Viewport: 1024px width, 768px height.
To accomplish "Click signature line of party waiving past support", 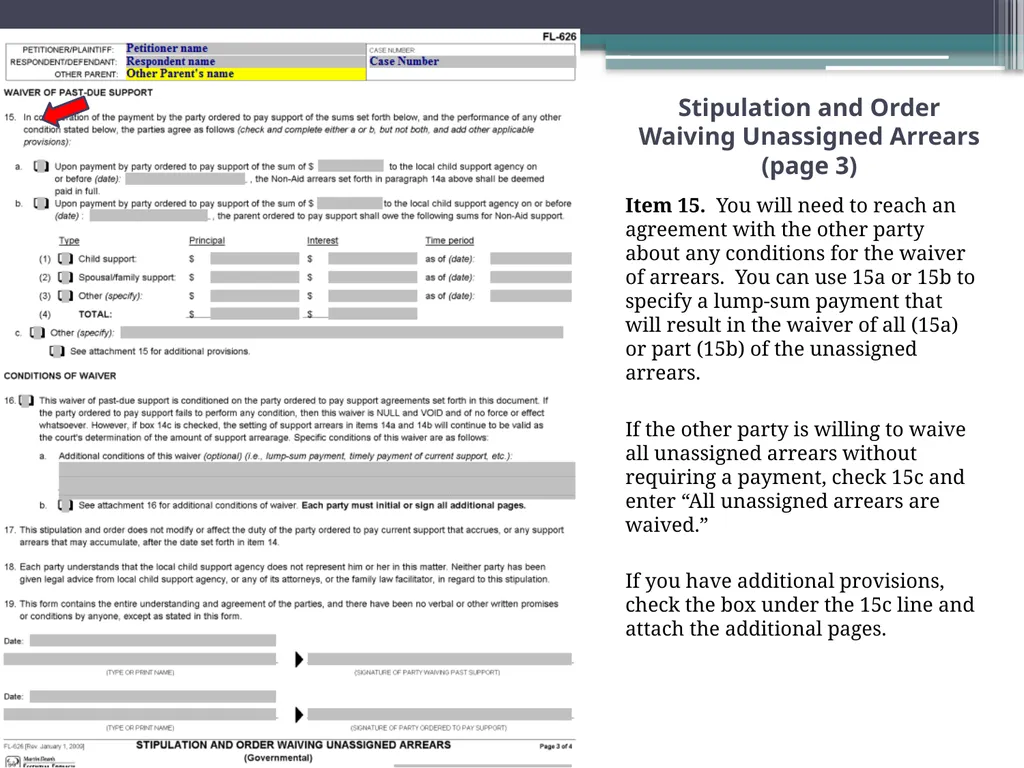I will [440, 659].
